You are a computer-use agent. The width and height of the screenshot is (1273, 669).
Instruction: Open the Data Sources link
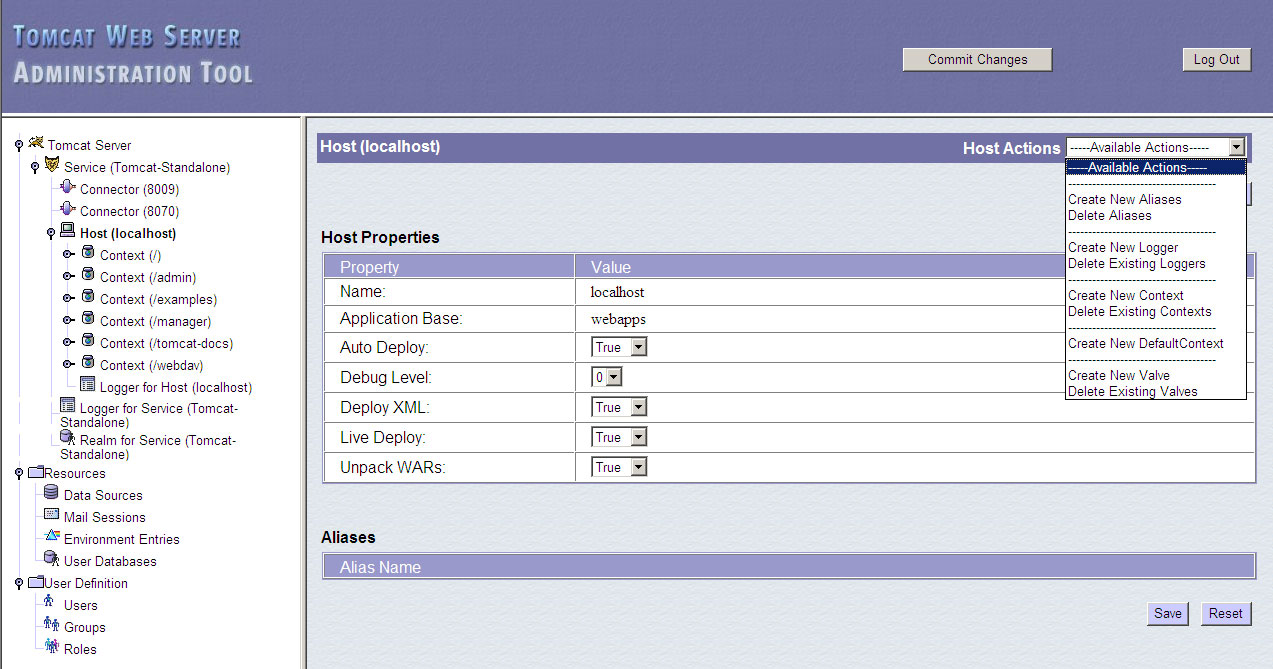(103, 495)
